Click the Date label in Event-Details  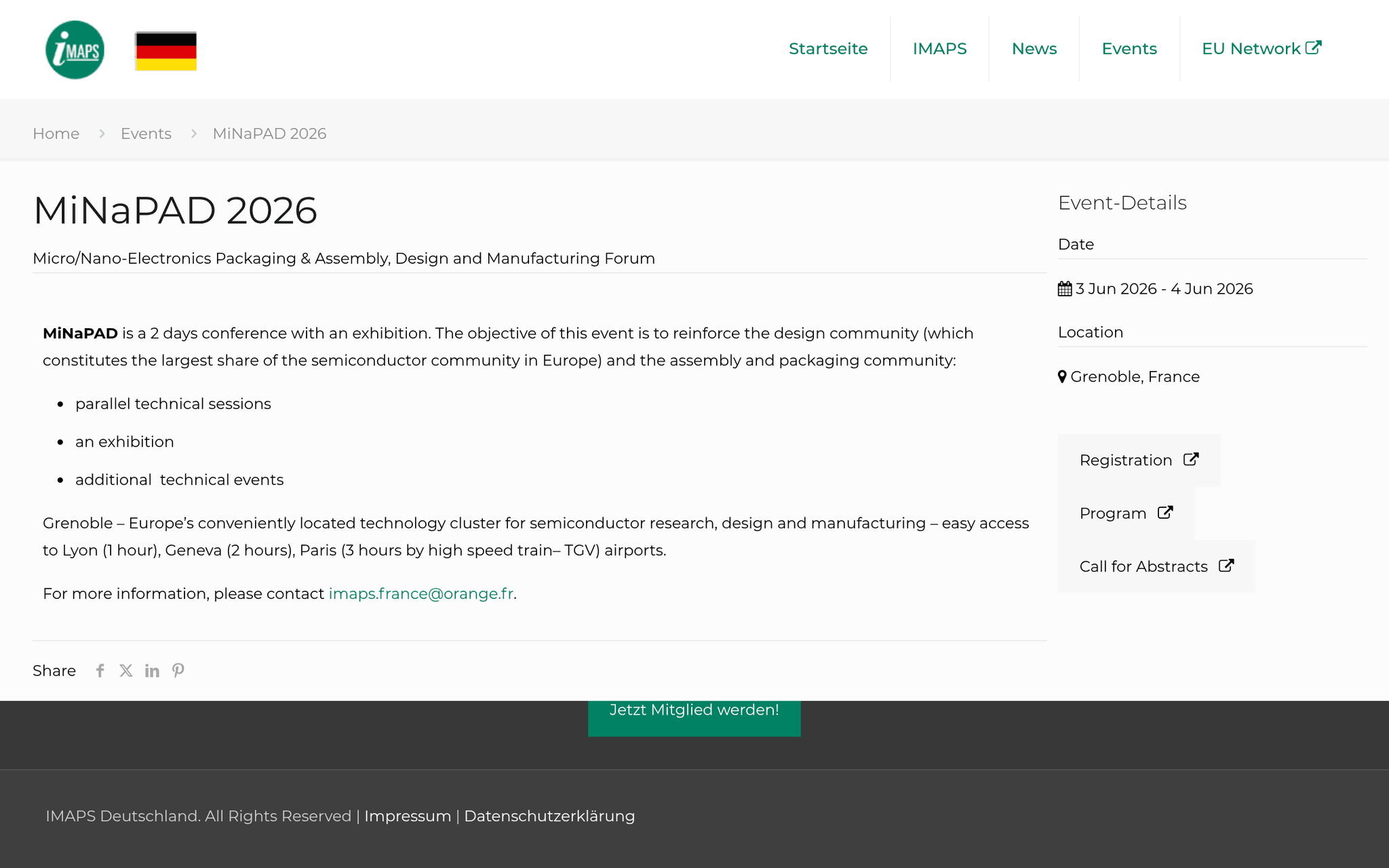click(1076, 244)
